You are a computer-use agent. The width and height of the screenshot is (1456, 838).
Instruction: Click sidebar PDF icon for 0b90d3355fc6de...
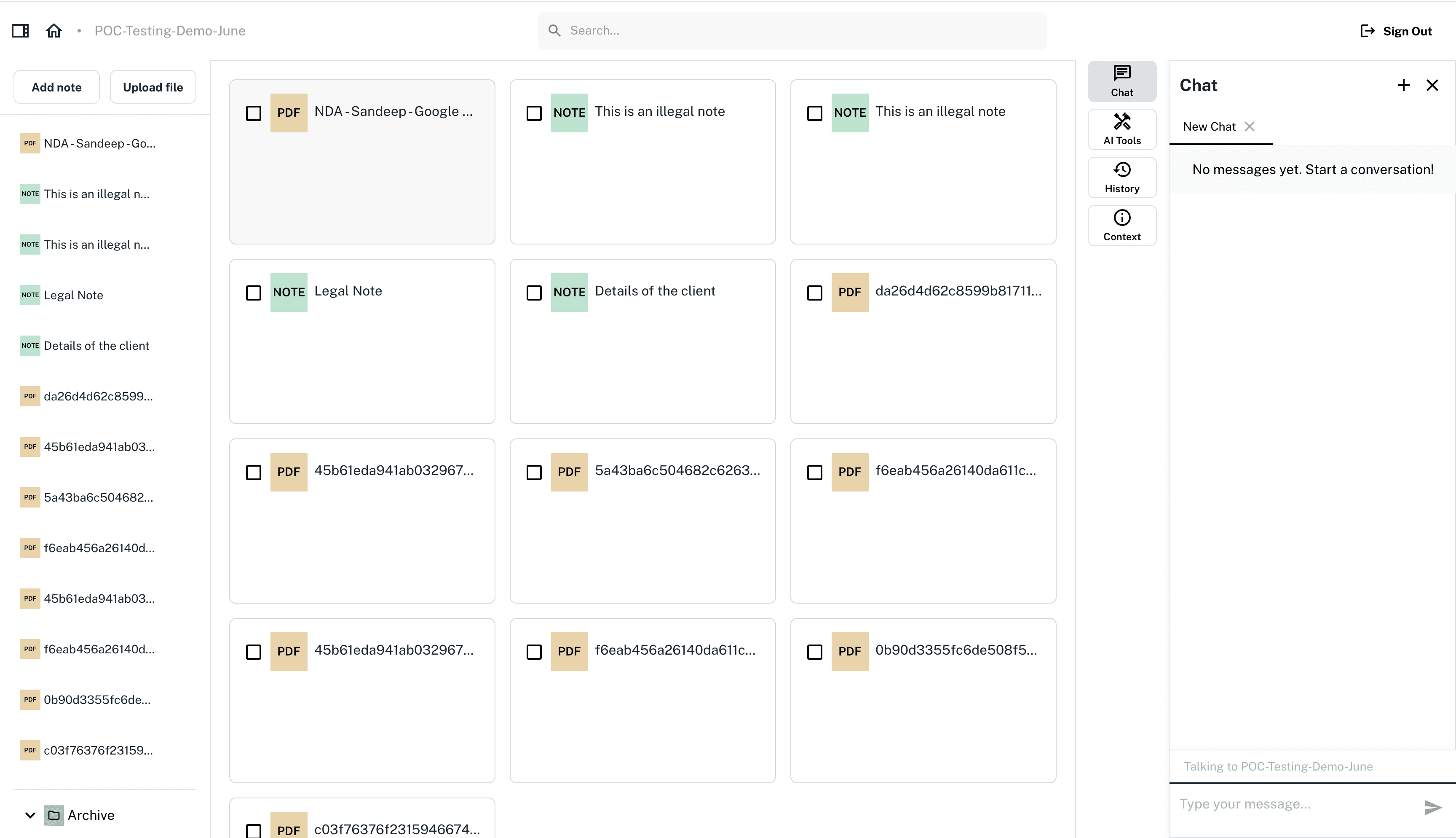(30, 700)
